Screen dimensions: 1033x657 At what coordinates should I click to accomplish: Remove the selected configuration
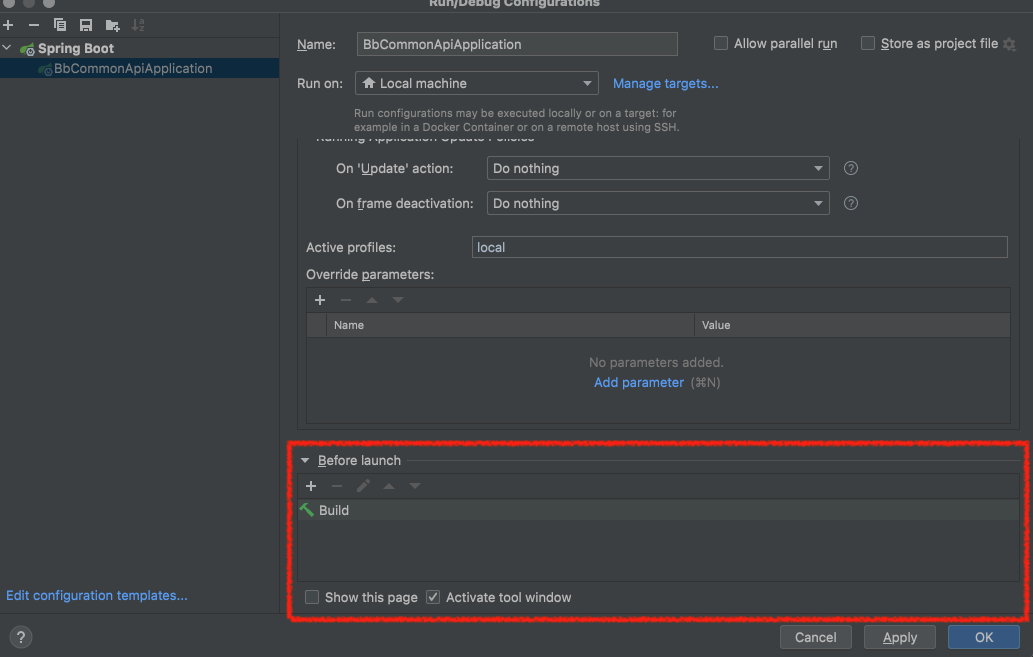(34, 25)
